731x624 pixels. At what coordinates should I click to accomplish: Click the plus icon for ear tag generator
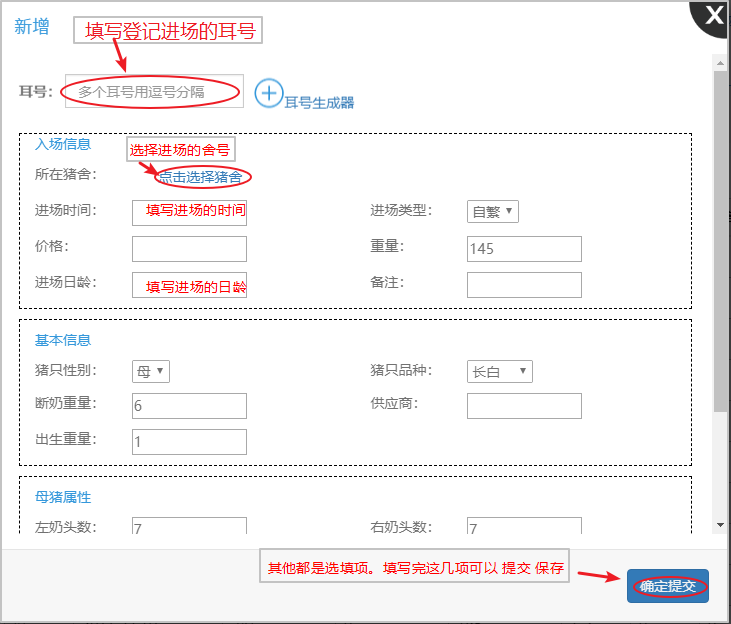tap(269, 93)
